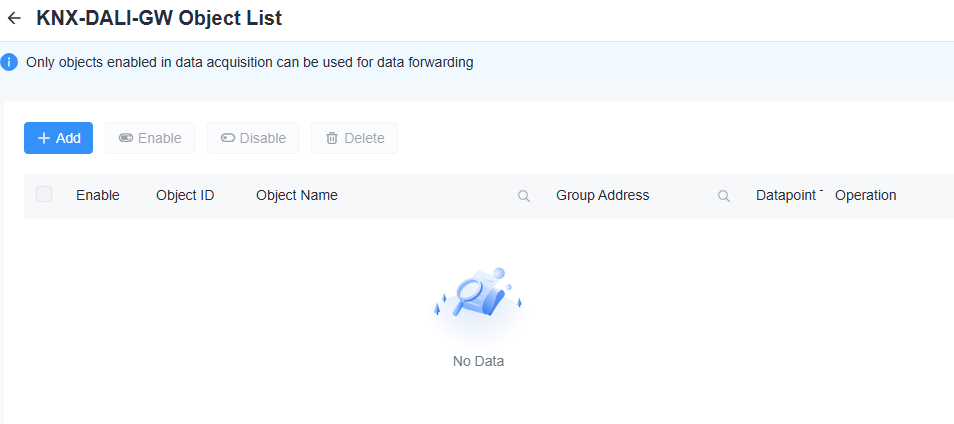954x424 pixels.
Task: Click the KNX-DALI-GW Object List title
Action: point(159,18)
